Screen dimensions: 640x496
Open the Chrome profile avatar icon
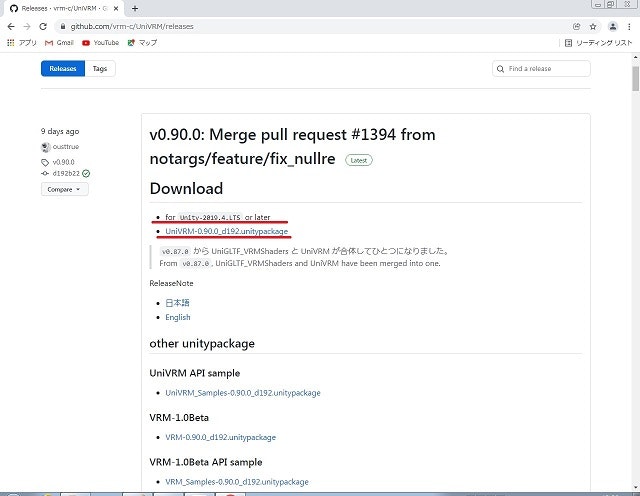coord(613,27)
